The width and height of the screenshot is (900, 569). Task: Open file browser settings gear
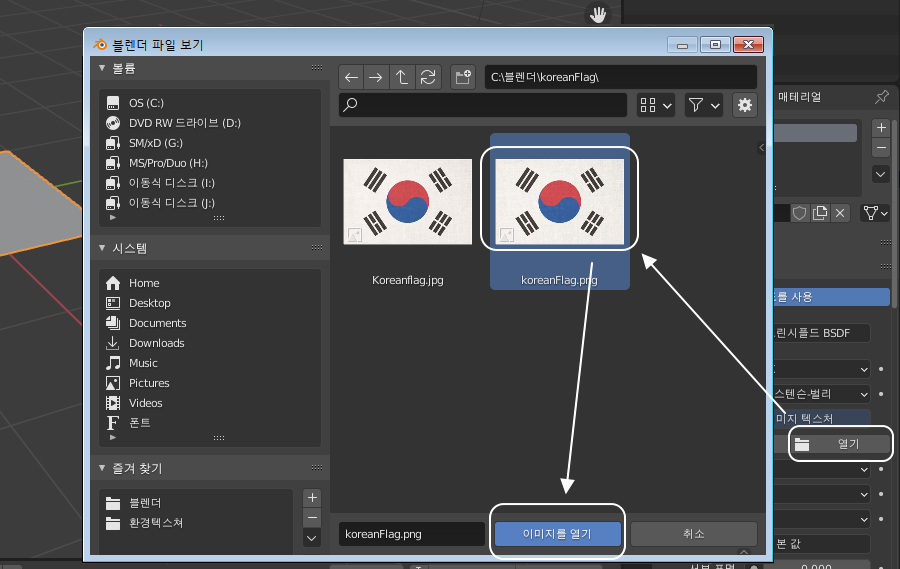(744, 105)
